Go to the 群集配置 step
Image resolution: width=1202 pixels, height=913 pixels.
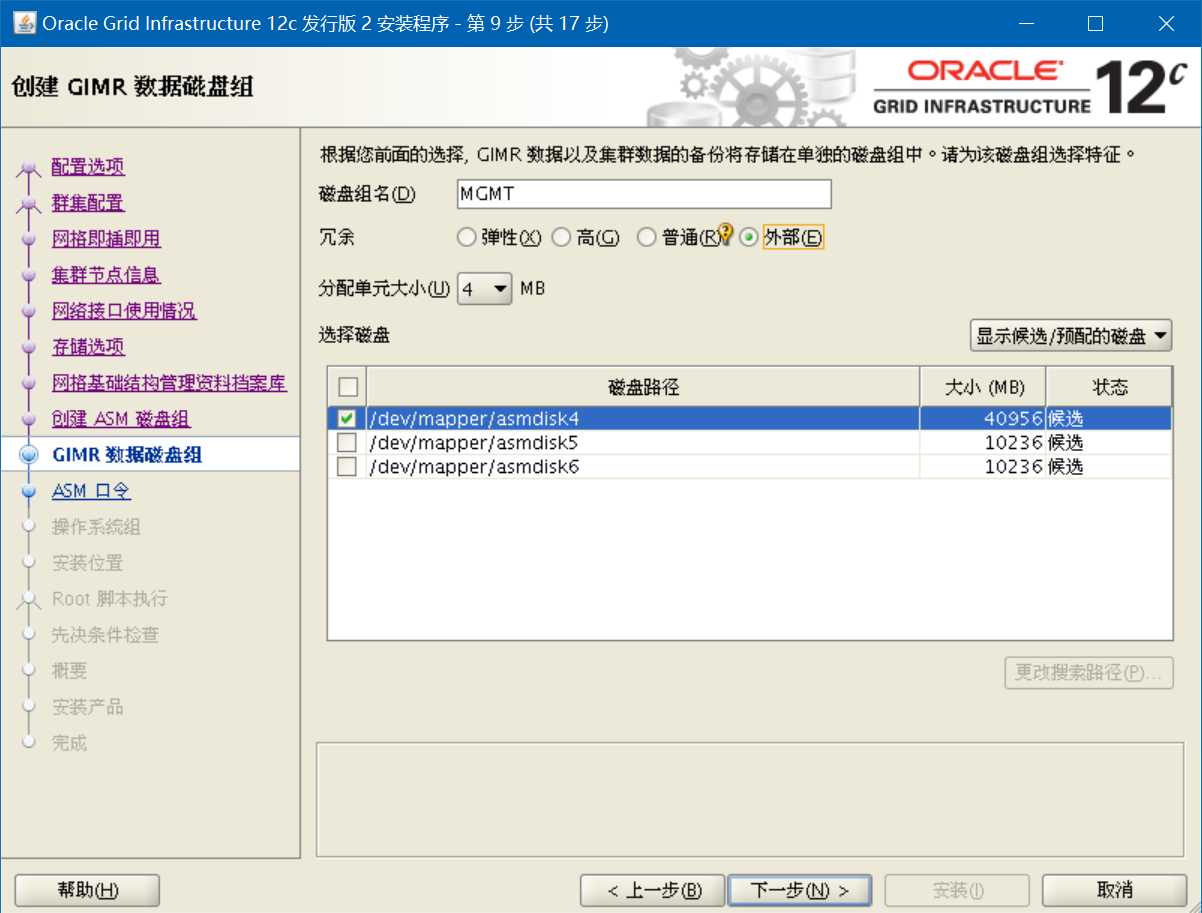(x=88, y=203)
